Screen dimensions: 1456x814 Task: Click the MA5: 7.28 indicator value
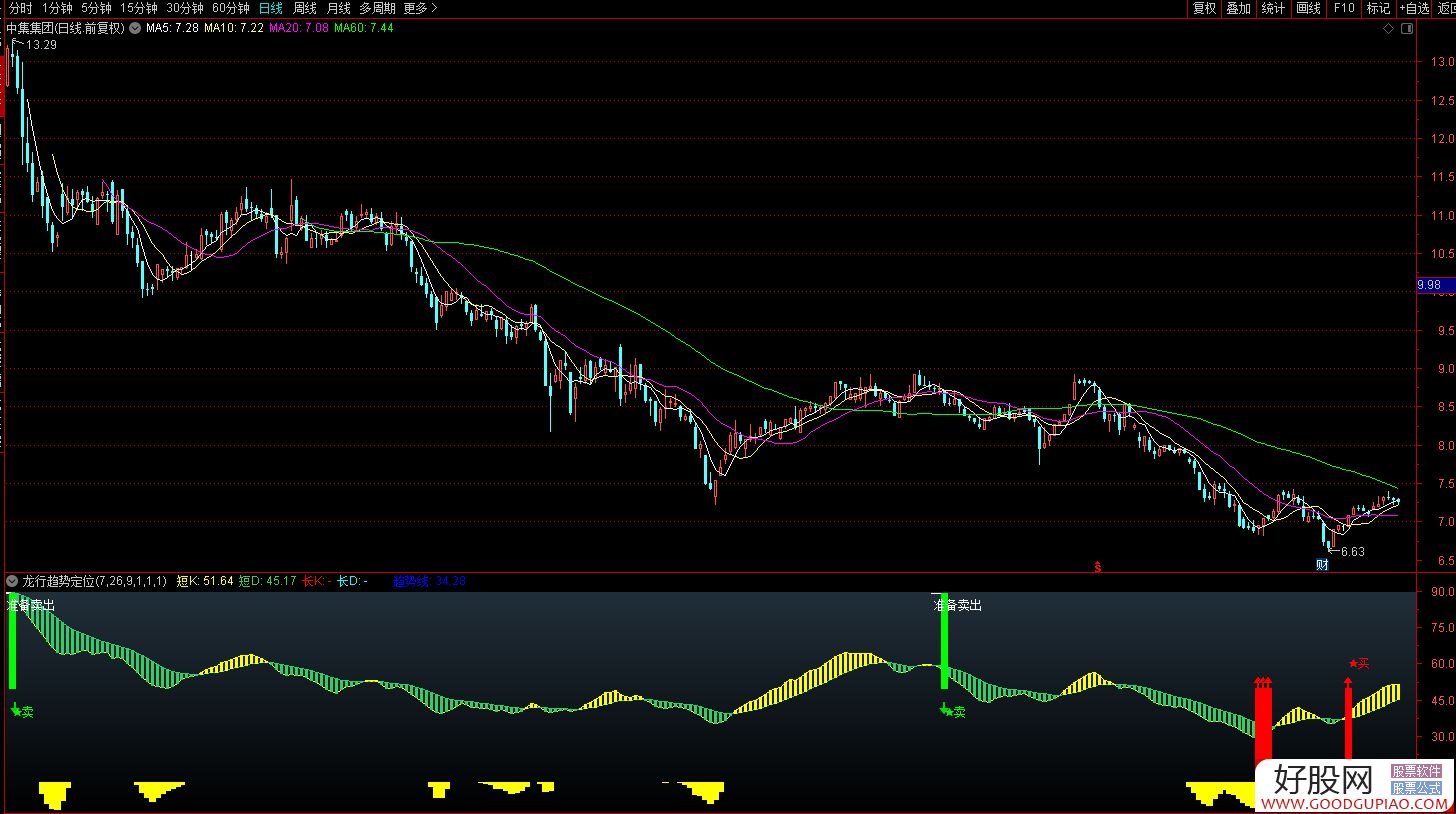[x=172, y=28]
